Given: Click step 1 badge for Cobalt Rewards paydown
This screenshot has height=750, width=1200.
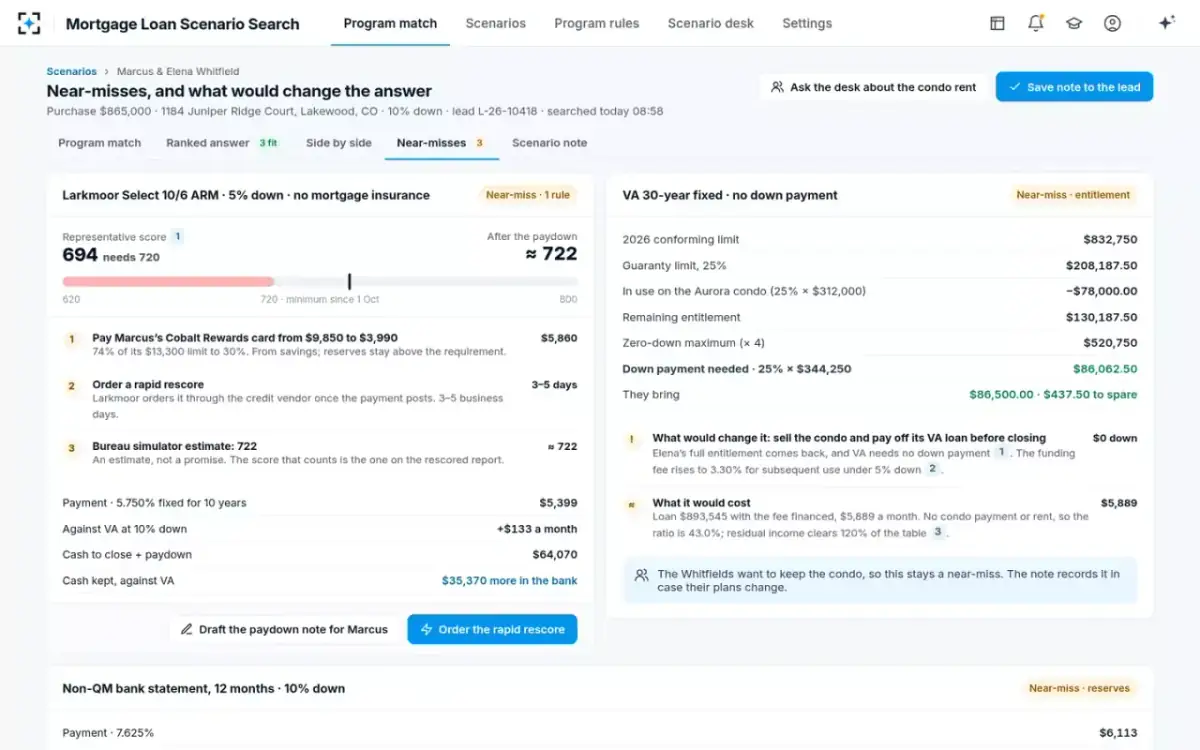Looking at the screenshot, I should 71,339.
